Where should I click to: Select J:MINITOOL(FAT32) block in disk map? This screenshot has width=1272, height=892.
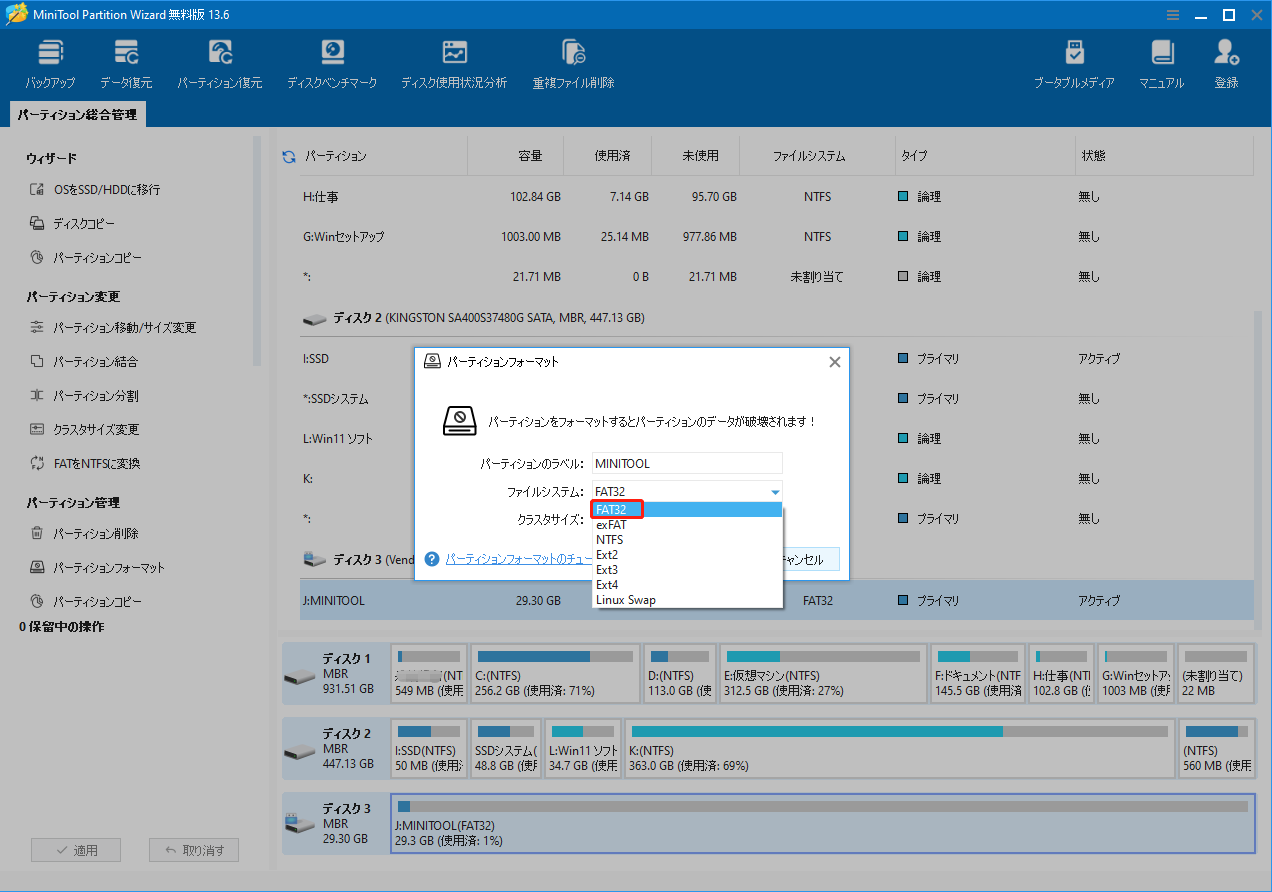[x=822, y=824]
